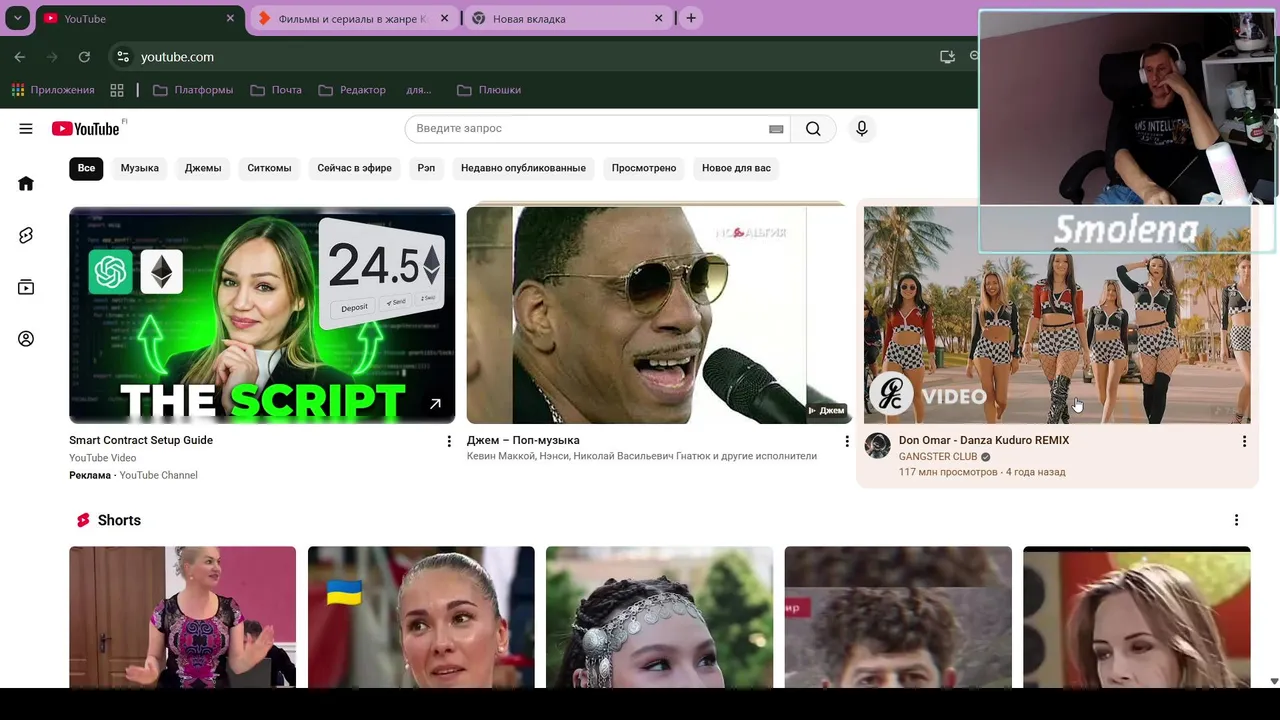Select the Ситкомы filter chip
This screenshot has width=1280, height=720.
coord(269,168)
